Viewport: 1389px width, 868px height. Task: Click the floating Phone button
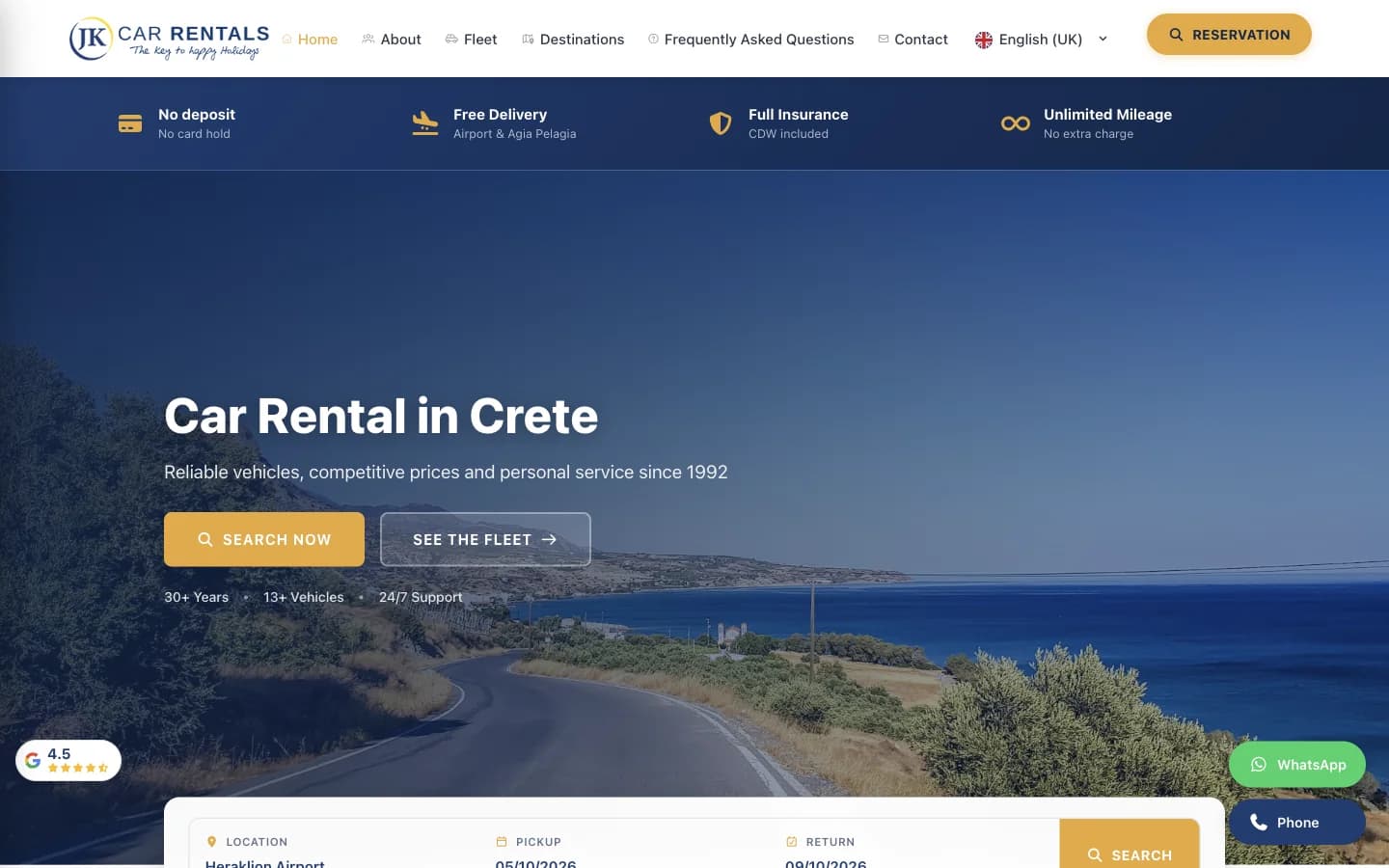pyautogui.click(x=1297, y=823)
